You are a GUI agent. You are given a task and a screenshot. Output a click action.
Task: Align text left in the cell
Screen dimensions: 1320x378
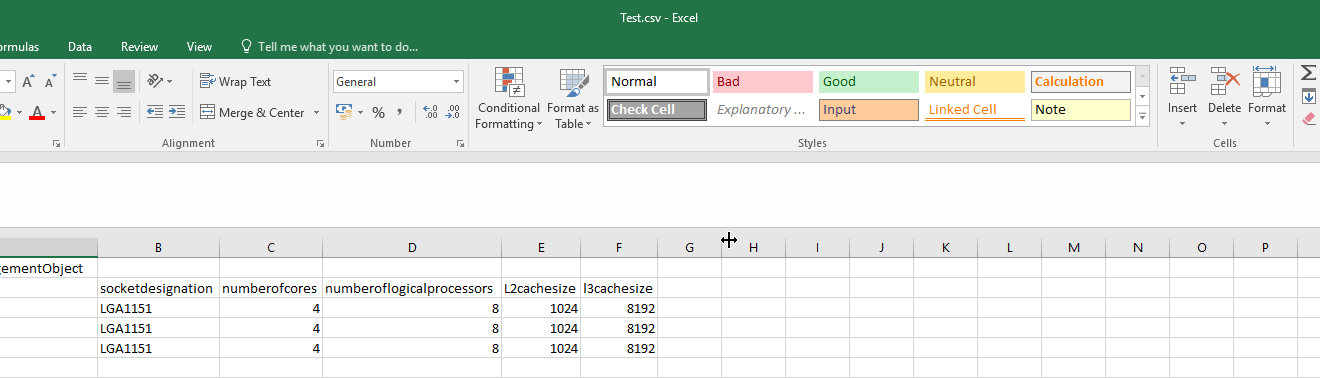80,112
